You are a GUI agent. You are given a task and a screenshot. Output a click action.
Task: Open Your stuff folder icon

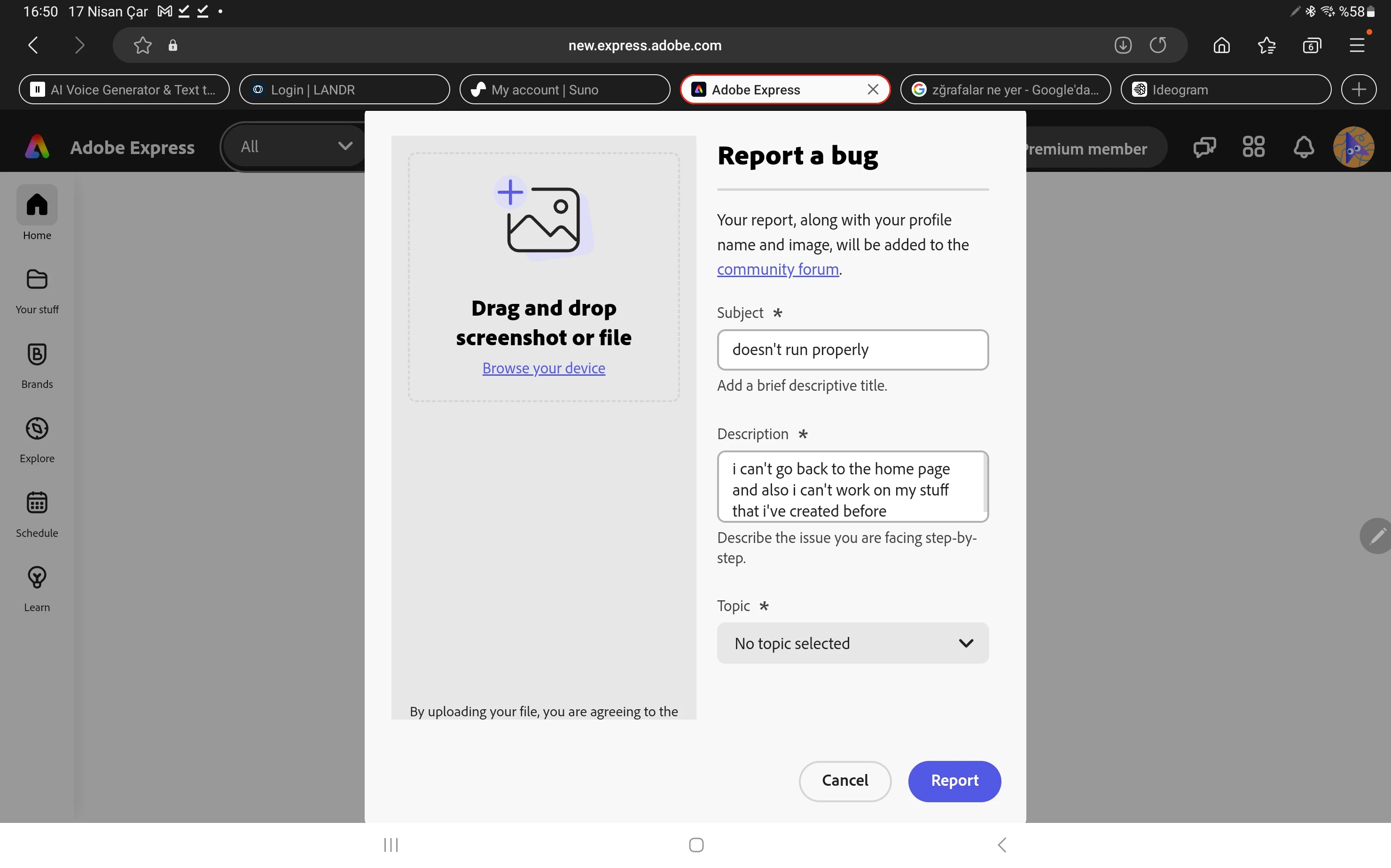click(37, 280)
